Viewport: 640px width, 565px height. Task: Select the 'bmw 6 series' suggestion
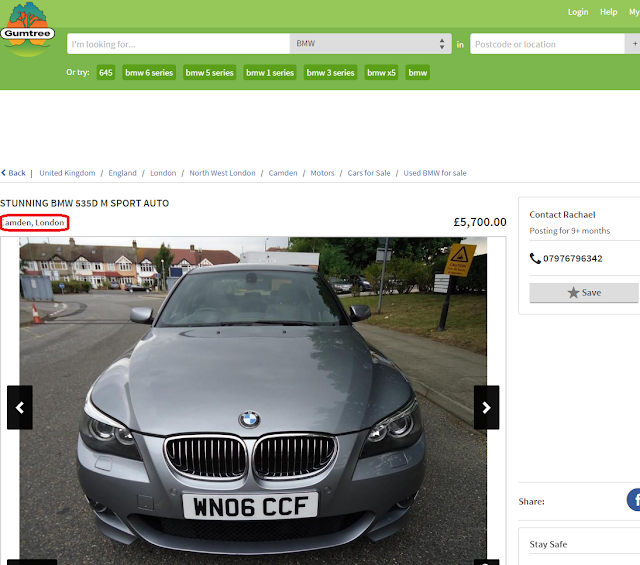[x=149, y=73]
